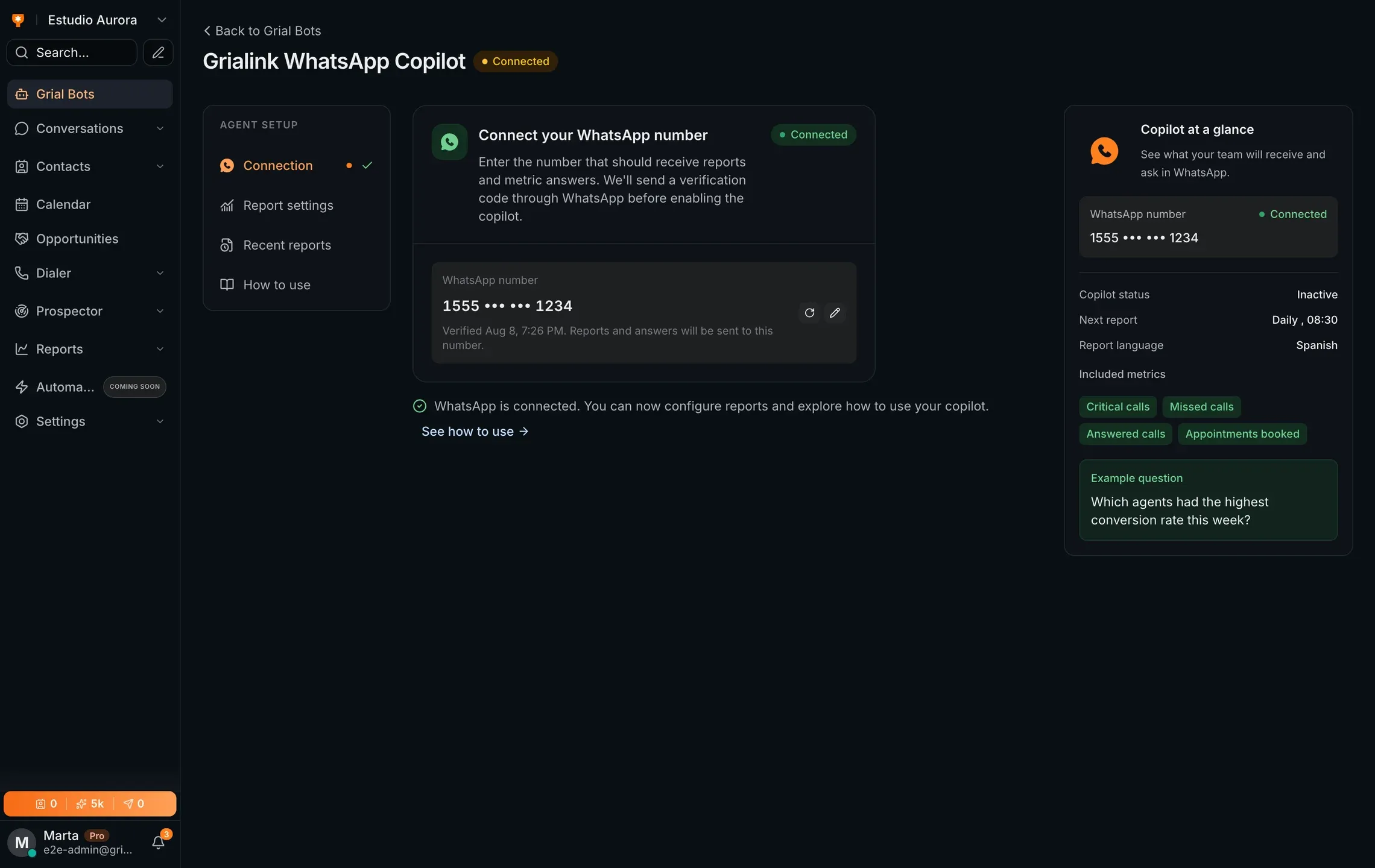This screenshot has width=1375, height=868.
Task: Expand the Reports submenu chevron
Action: (160, 349)
